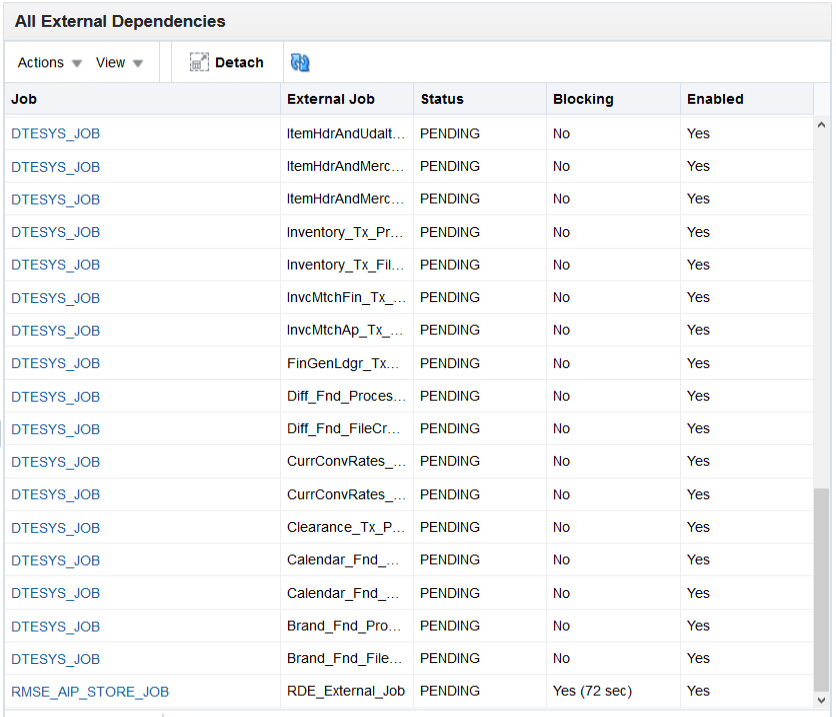836x717 pixels.
Task: Click the scrollbar down arrow
Action: 822,700
